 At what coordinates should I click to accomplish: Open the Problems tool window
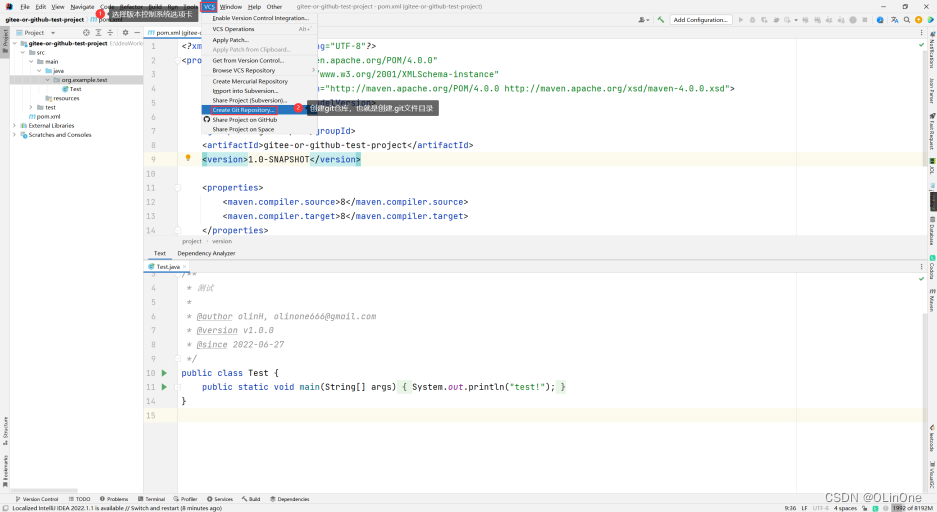114,499
